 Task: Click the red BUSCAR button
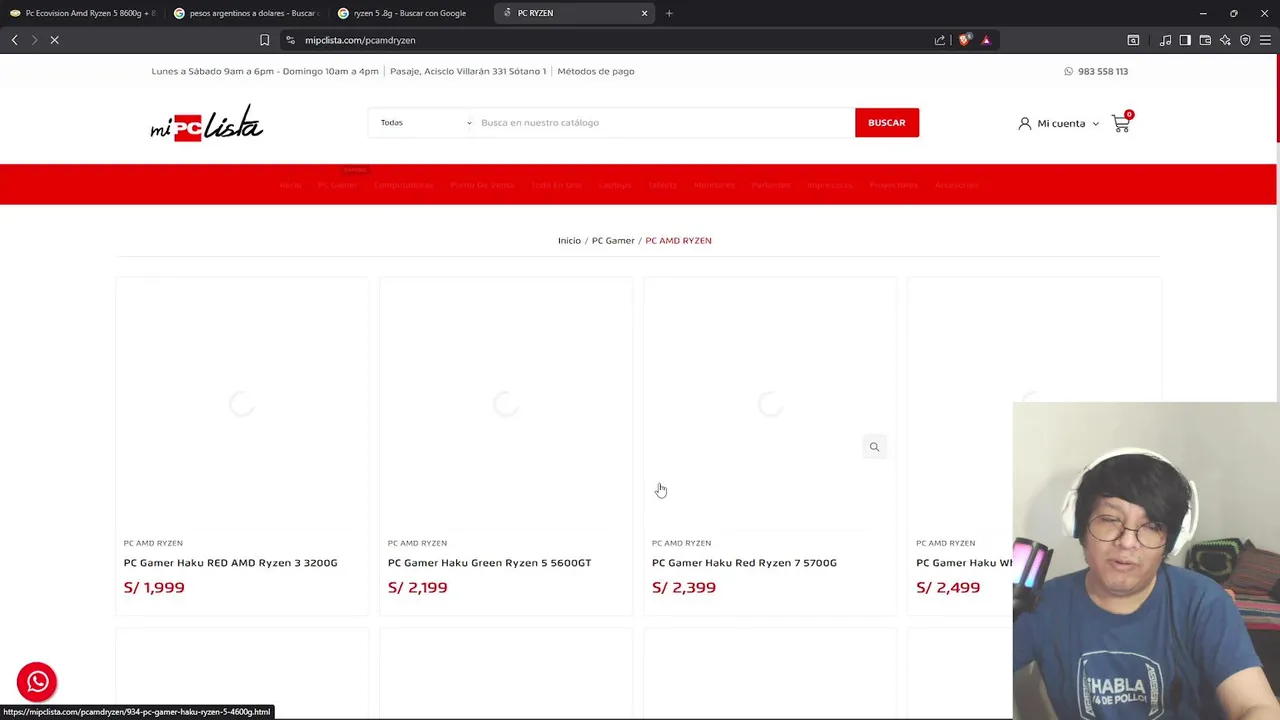point(887,122)
